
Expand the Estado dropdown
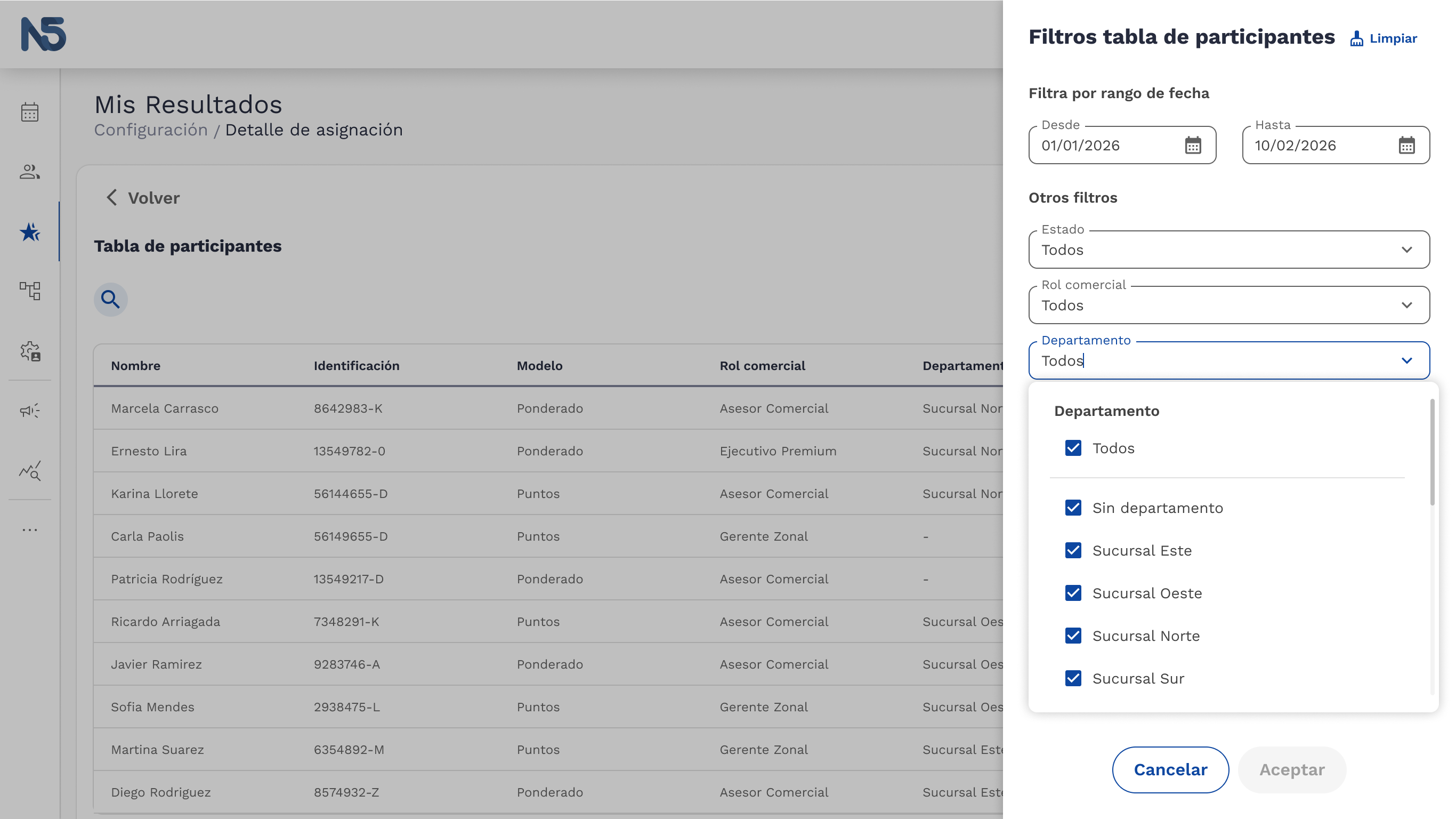click(x=1229, y=250)
